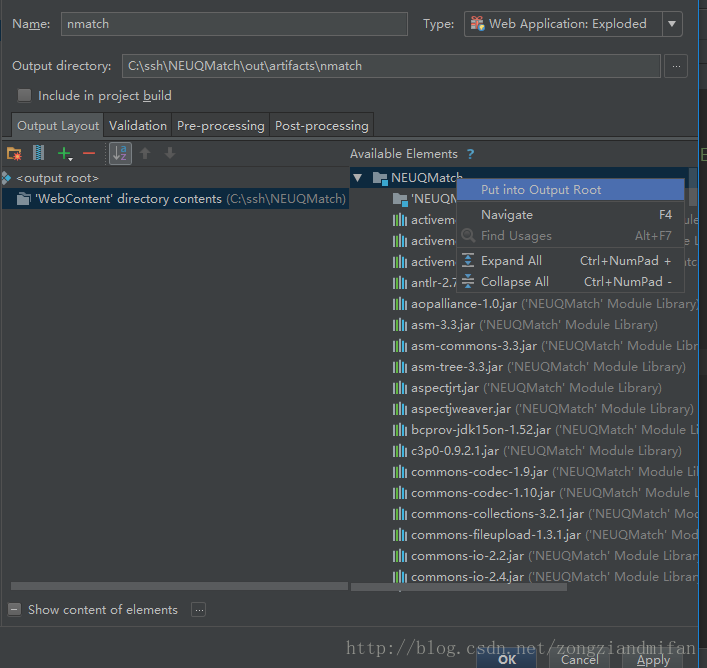
Task: Select 'WebContent' directory contents row
Action: 175,199
